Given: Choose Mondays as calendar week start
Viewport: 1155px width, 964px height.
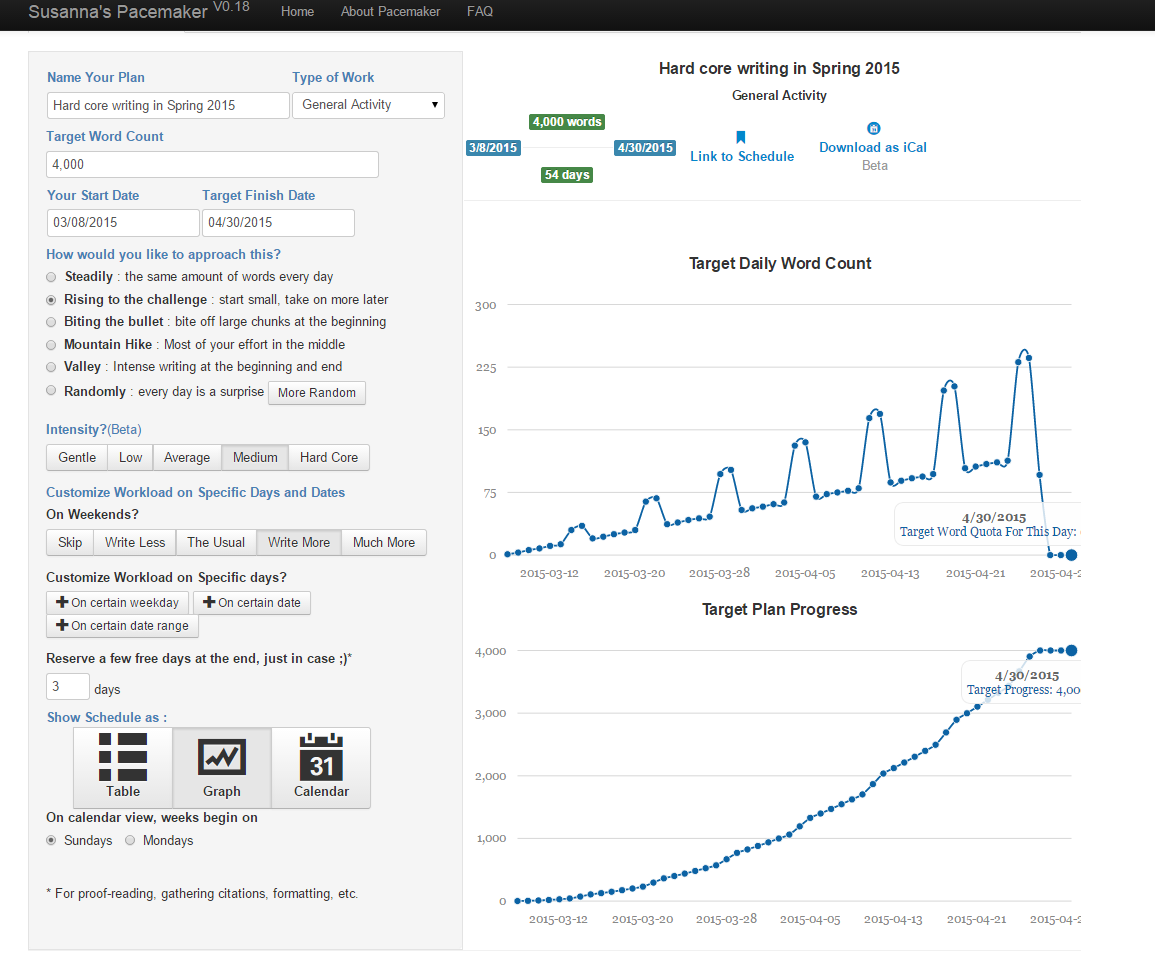Looking at the screenshot, I should click(x=130, y=840).
